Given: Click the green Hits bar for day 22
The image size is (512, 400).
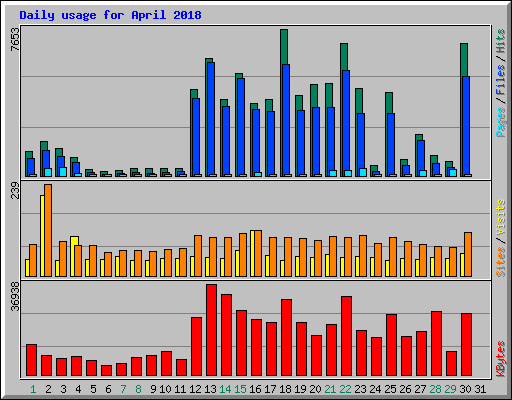Looking at the screenshot, I should coord(344,57).
